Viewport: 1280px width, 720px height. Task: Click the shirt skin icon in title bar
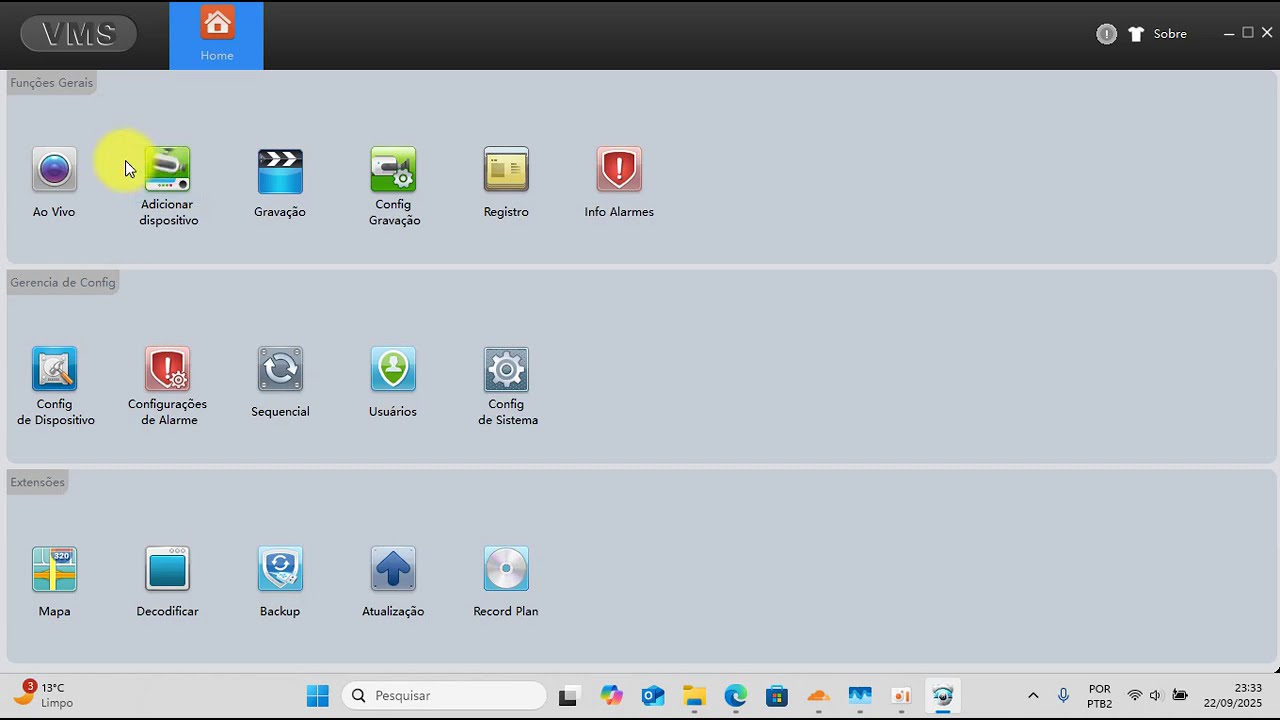click(1136, 34)
